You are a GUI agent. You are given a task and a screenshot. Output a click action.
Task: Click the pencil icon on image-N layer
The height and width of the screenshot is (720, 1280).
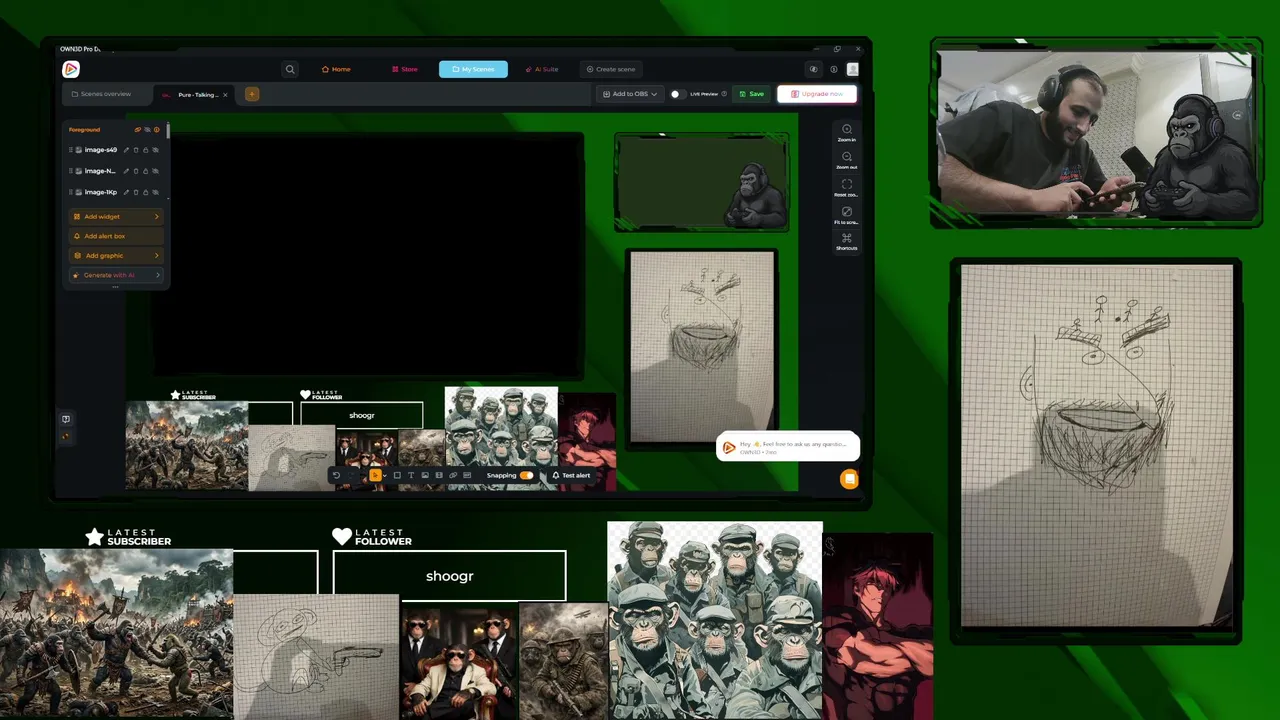point(127,171)
